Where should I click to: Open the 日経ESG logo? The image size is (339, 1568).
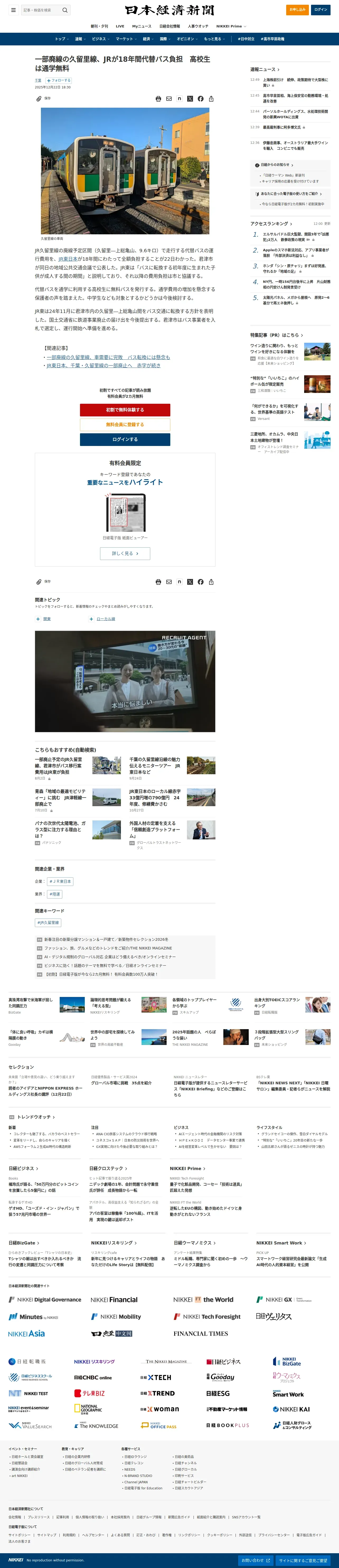point(218,1393)
